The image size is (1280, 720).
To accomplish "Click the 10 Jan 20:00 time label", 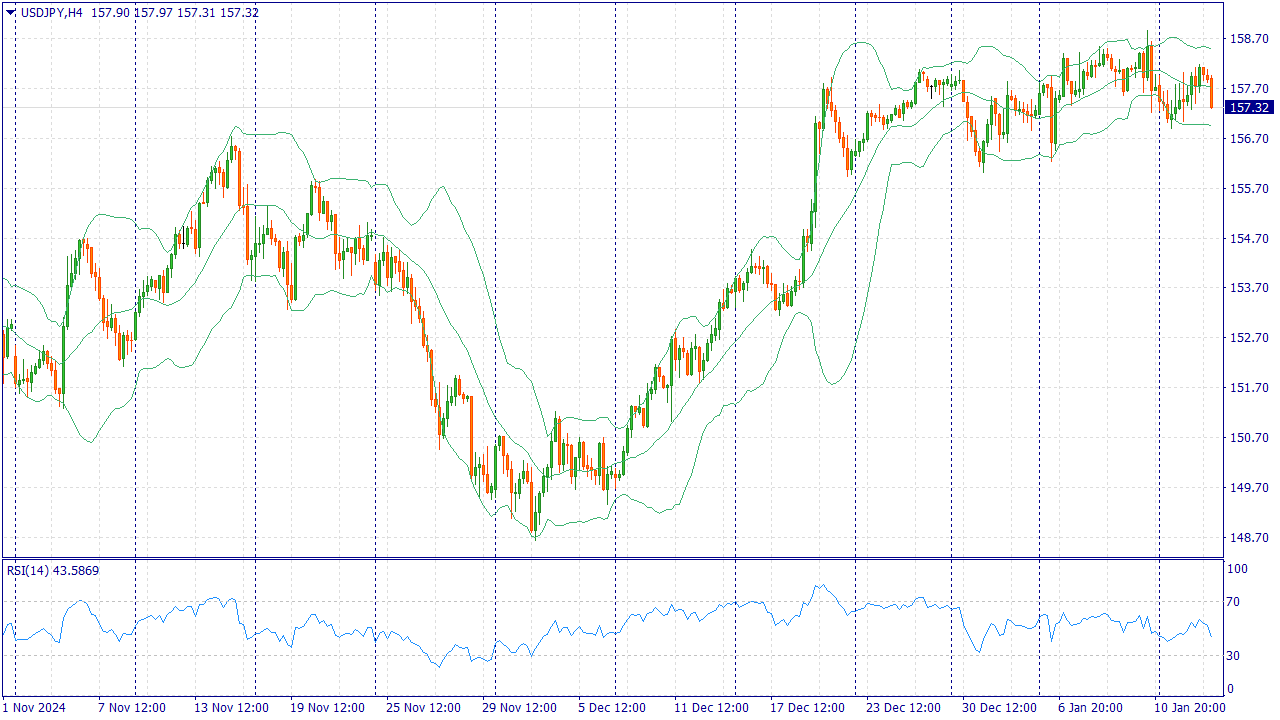I will click(x=1191, y=708).
